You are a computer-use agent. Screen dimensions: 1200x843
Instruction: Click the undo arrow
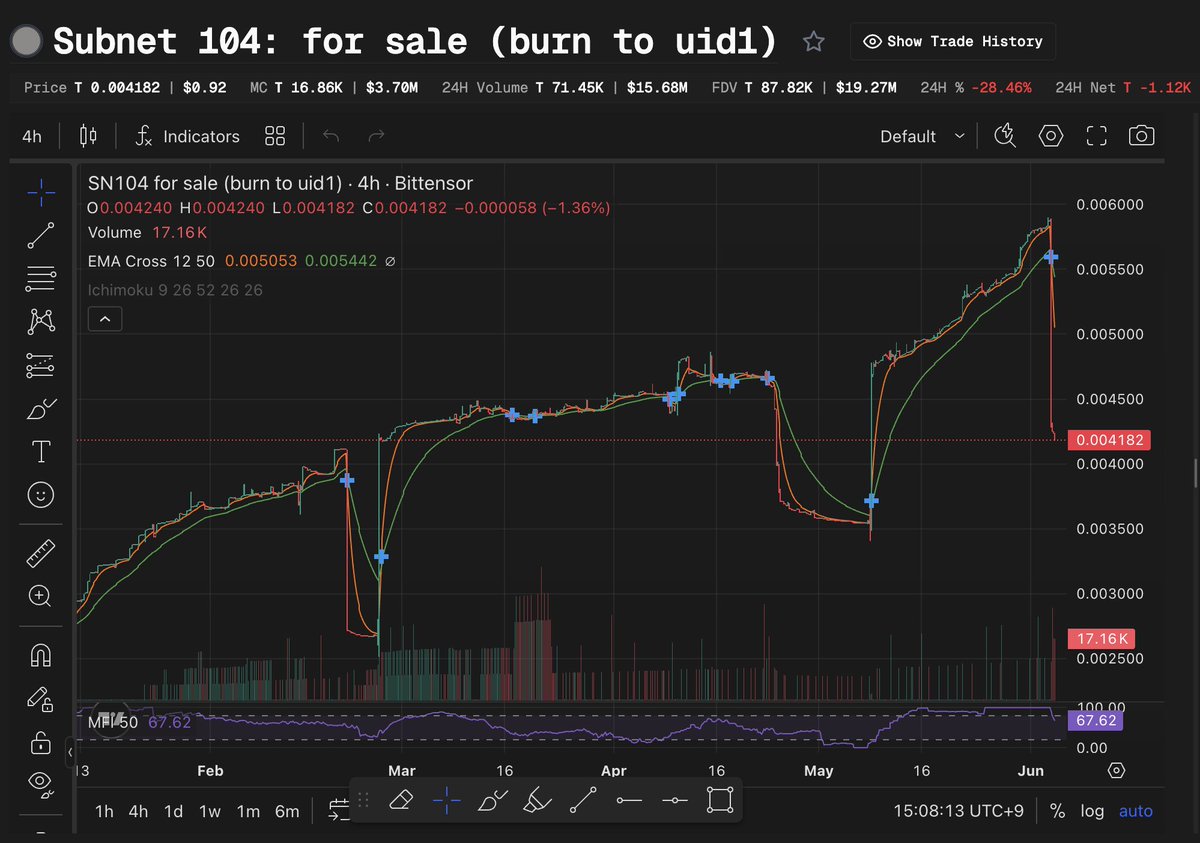pos(332,136)
